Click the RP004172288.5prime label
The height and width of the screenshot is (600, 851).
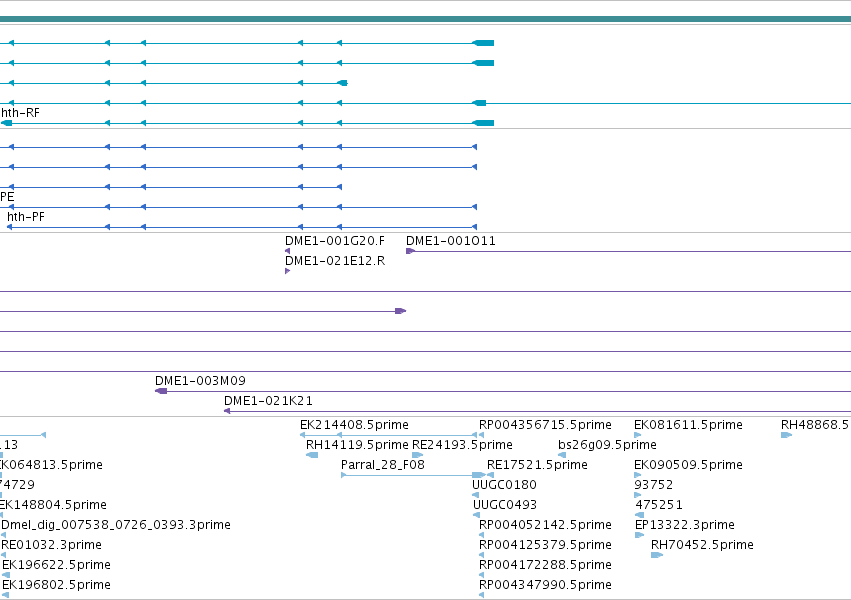pyautogui.click(x=545, y=565)
